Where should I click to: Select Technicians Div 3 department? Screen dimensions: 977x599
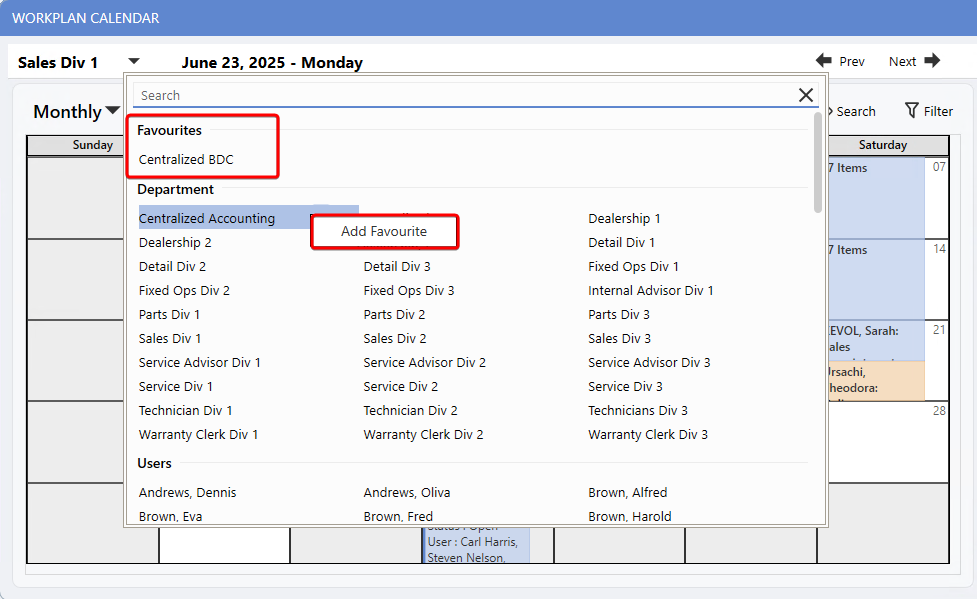click(638, 411)
